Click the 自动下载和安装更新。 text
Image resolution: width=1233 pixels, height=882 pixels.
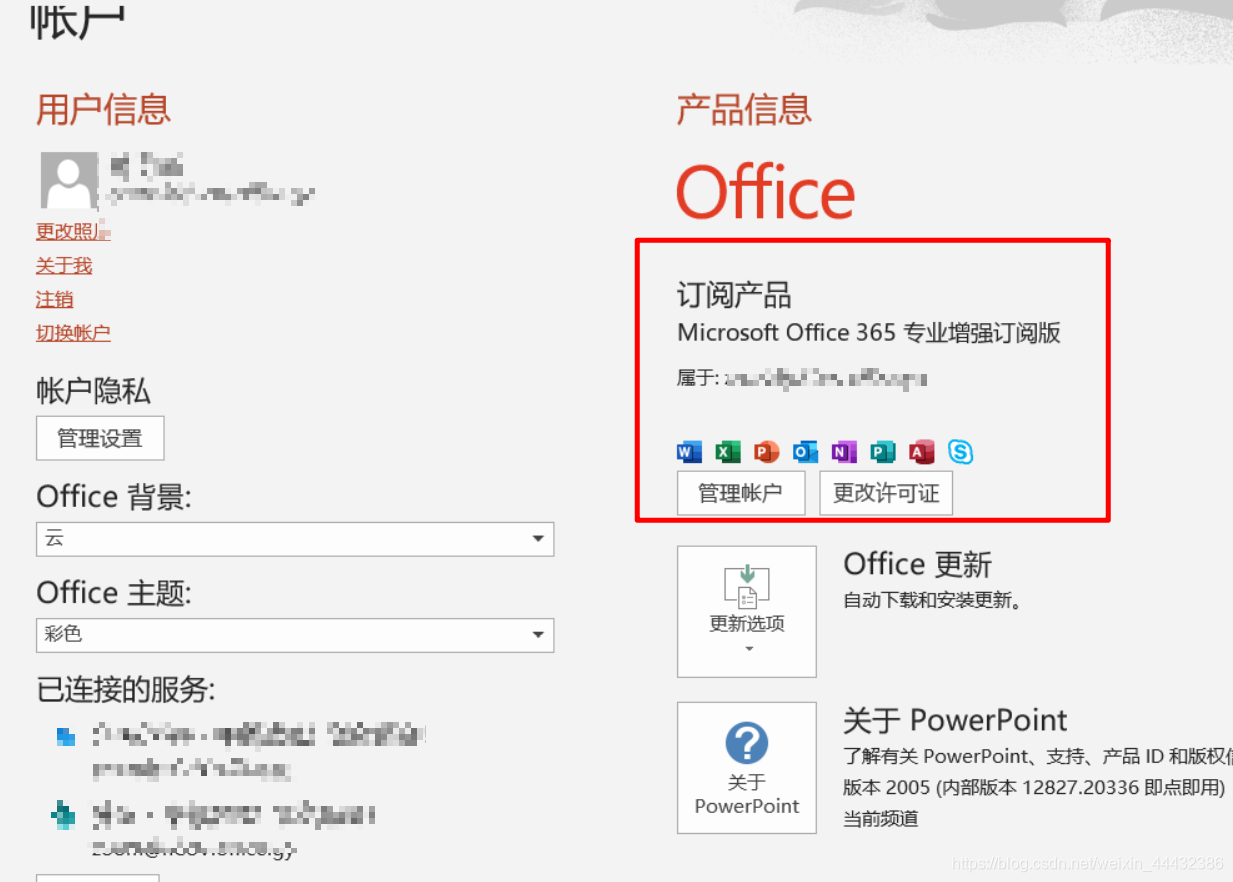(x=932, y=601)
